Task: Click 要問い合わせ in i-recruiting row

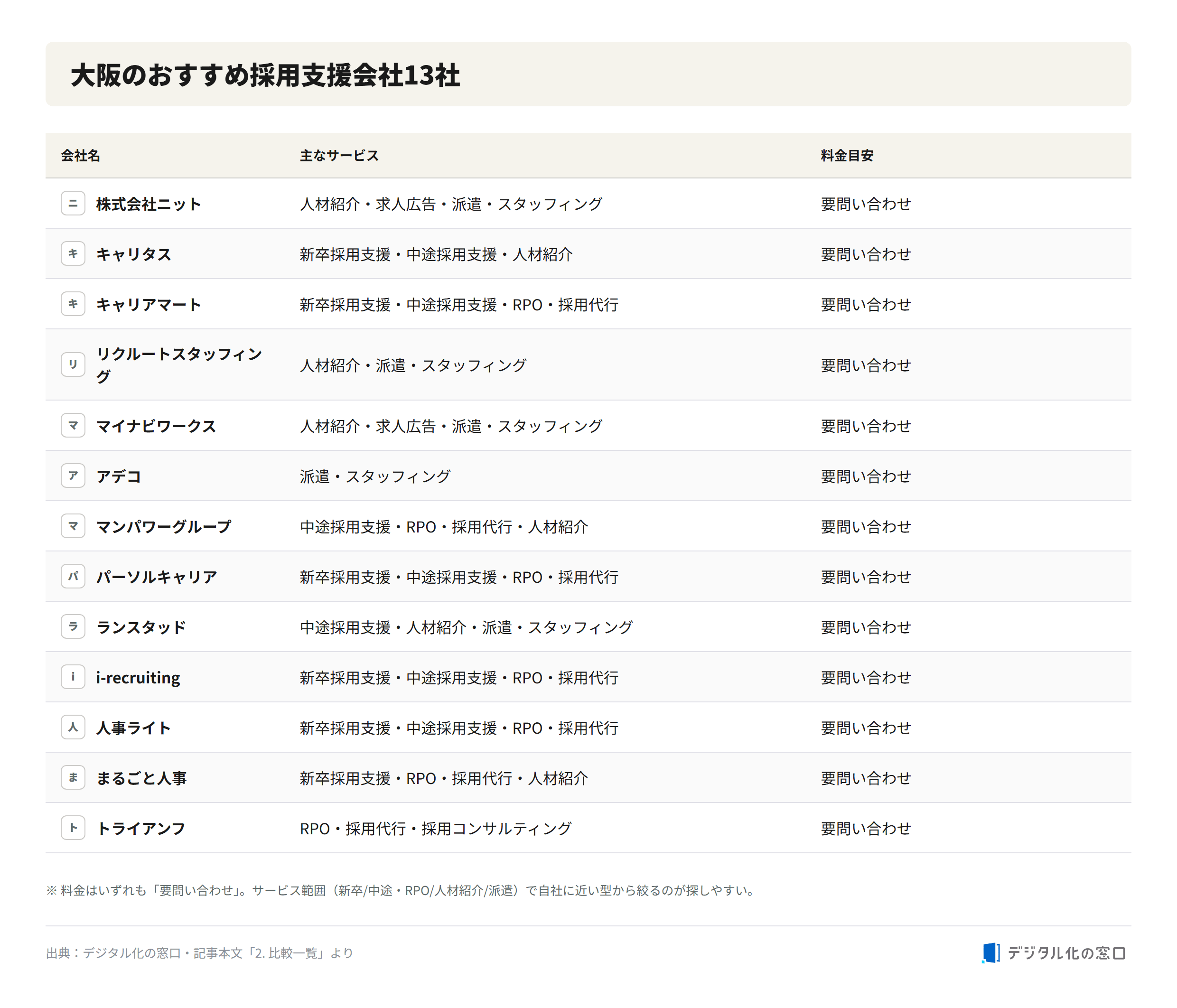Action: point(866,678)
